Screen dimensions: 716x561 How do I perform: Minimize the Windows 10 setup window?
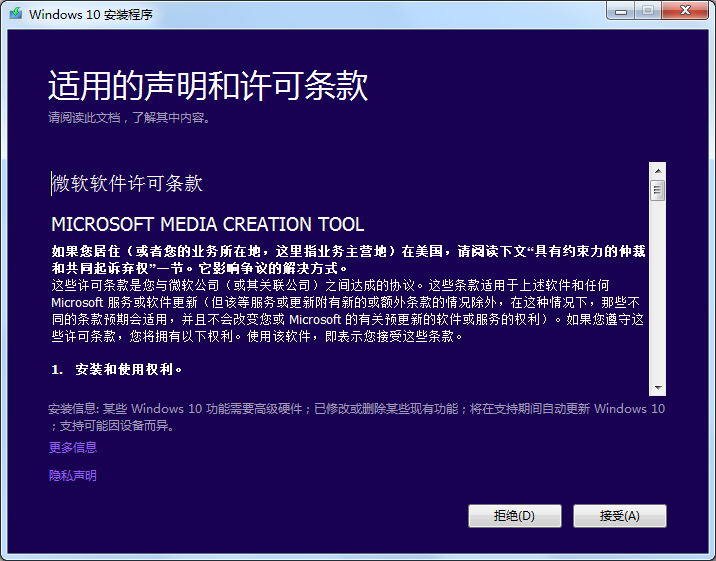point(621,11)
